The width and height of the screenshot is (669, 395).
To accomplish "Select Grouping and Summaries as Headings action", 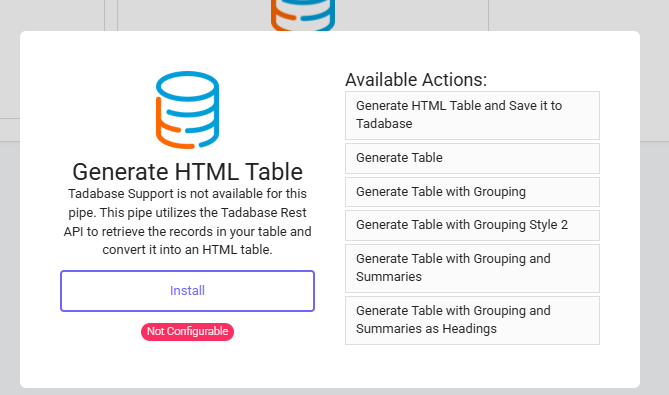I will (x=472, y=320).
